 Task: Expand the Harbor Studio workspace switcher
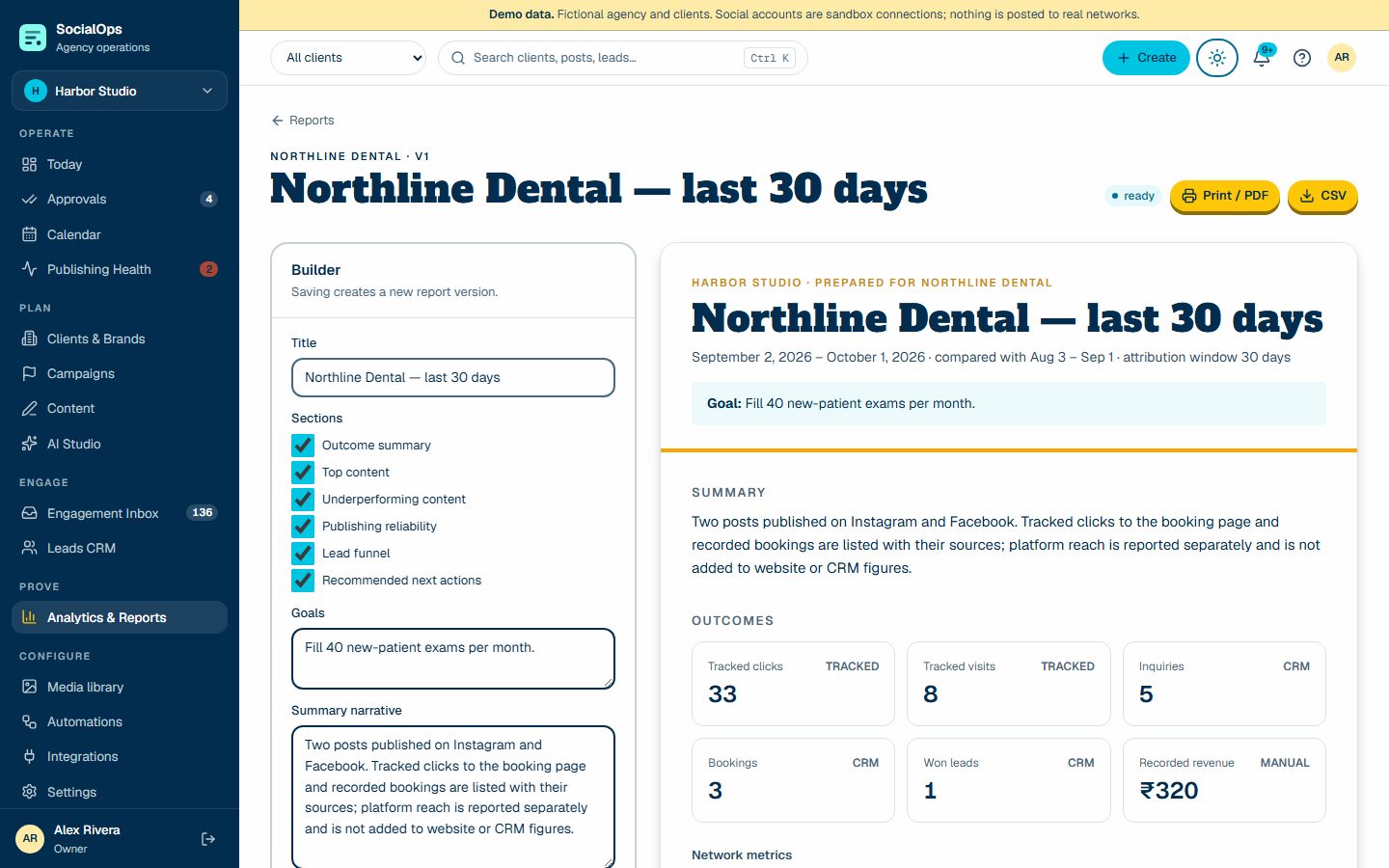click(x=120, y=91)
